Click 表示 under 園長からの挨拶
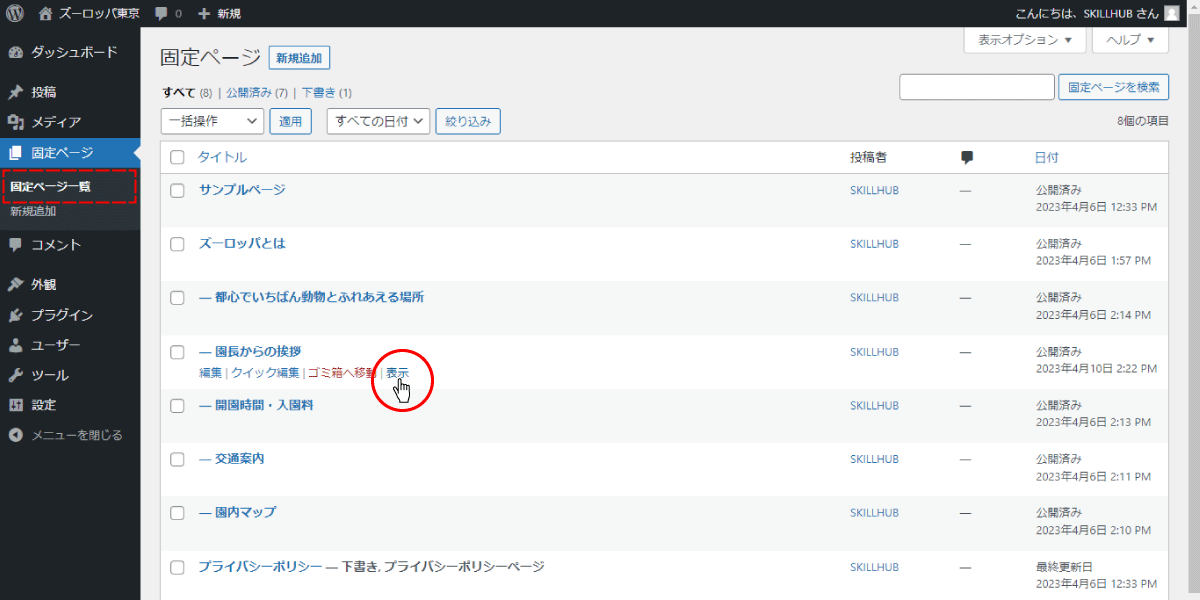The width and height of the screenshot is (1200, 600). pos(397,372)
